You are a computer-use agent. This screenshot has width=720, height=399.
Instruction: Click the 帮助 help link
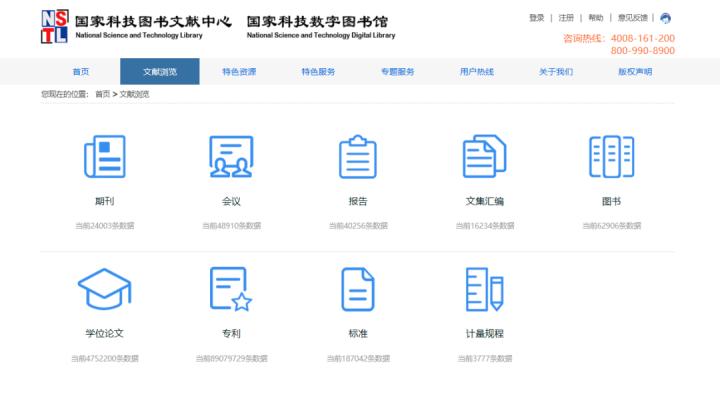click(596, 18)
